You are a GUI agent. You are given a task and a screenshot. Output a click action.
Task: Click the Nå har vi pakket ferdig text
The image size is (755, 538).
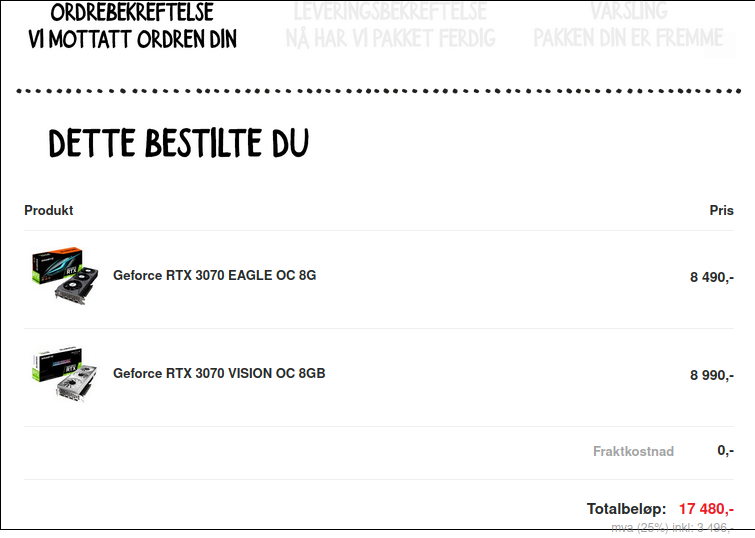pyautogui.click(x=390, y=39)
